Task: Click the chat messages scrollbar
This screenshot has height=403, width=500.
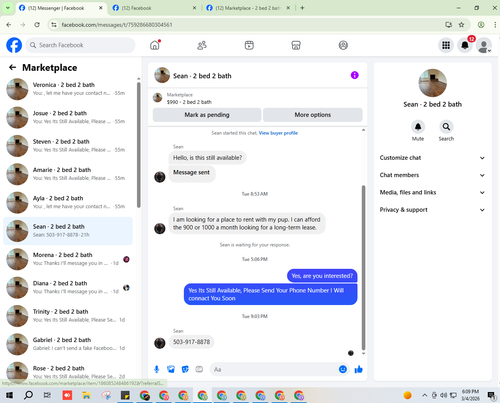Action: (x=363, y=268)
